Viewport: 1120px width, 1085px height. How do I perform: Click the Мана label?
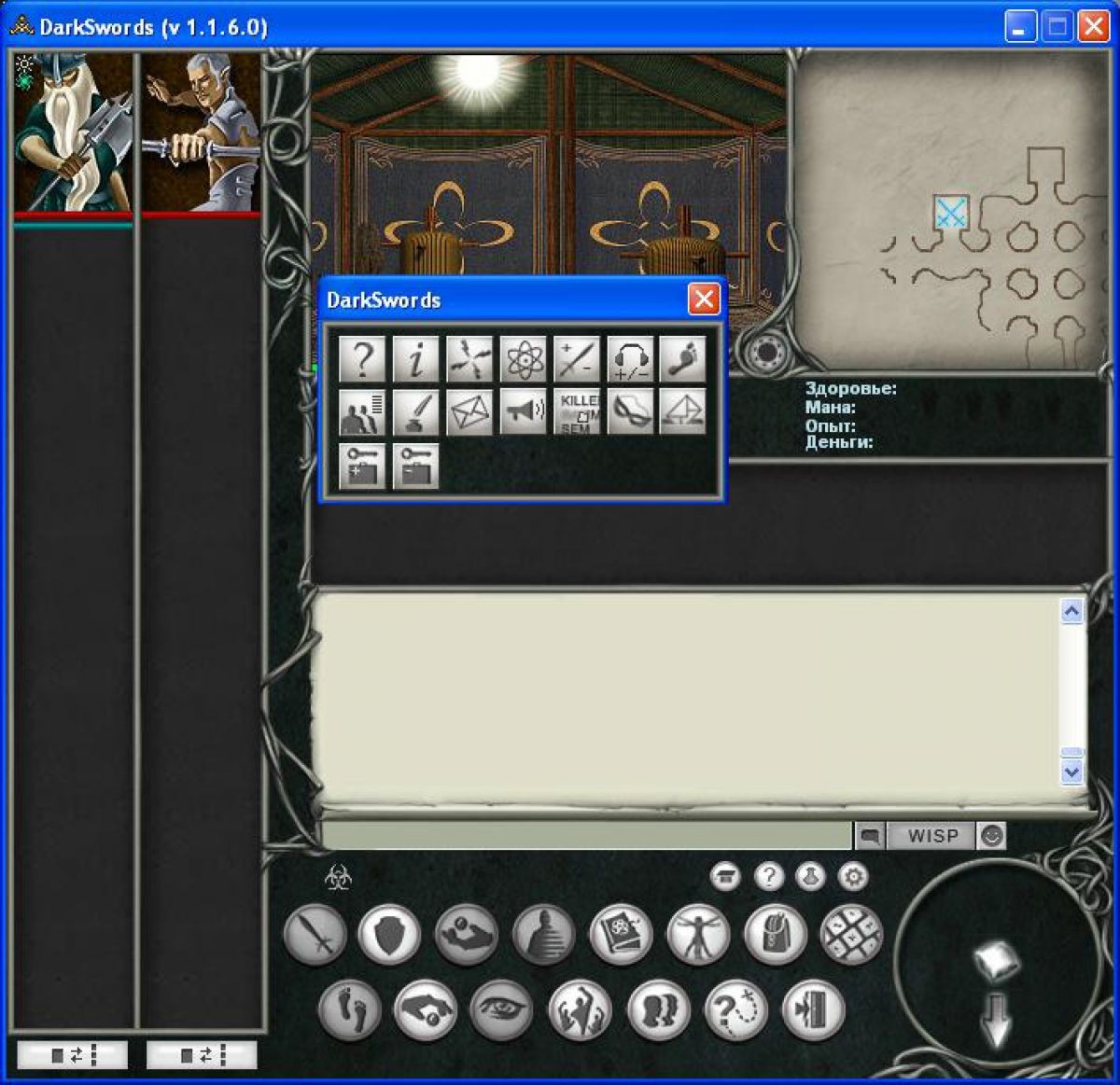830,407
